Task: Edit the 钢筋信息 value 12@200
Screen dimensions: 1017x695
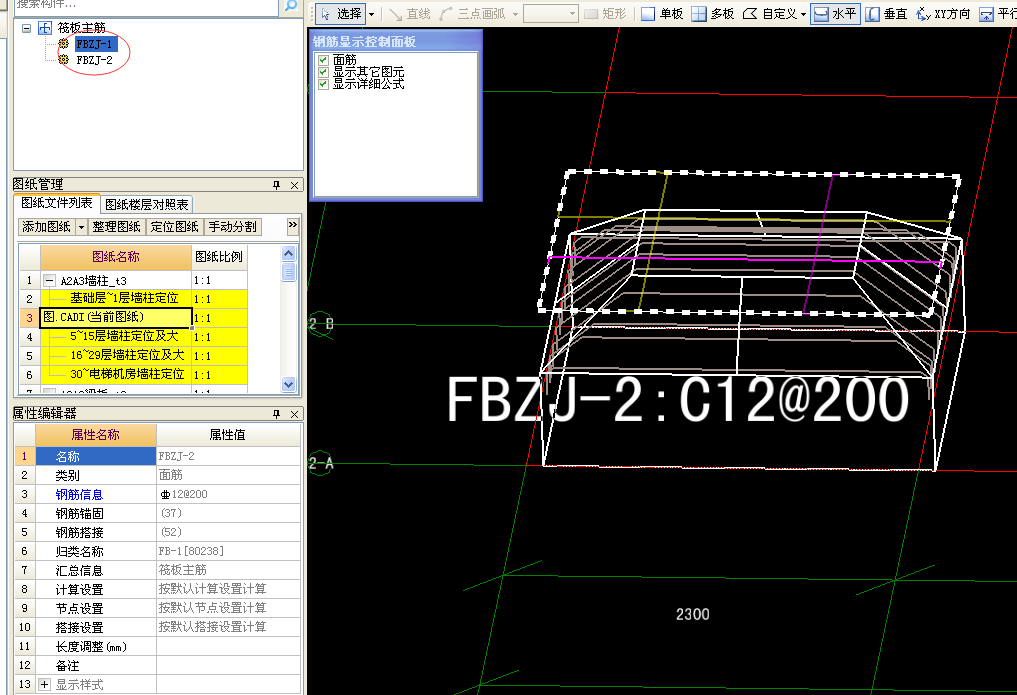Action: [x=228, y=494]
